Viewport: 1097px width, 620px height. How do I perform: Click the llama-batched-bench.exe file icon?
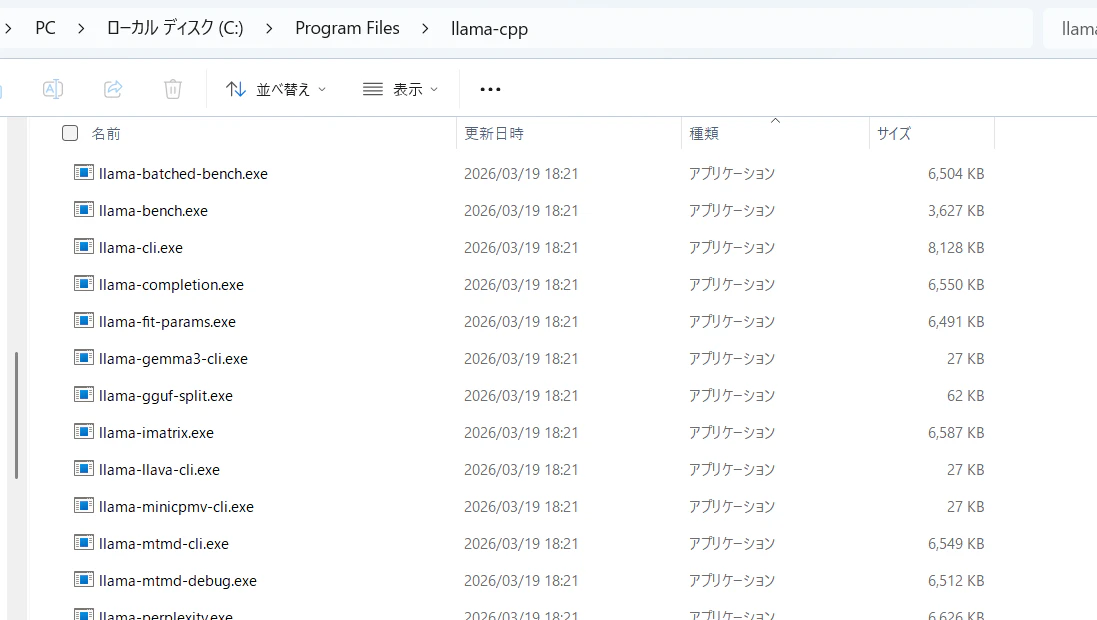coord(84,172)
